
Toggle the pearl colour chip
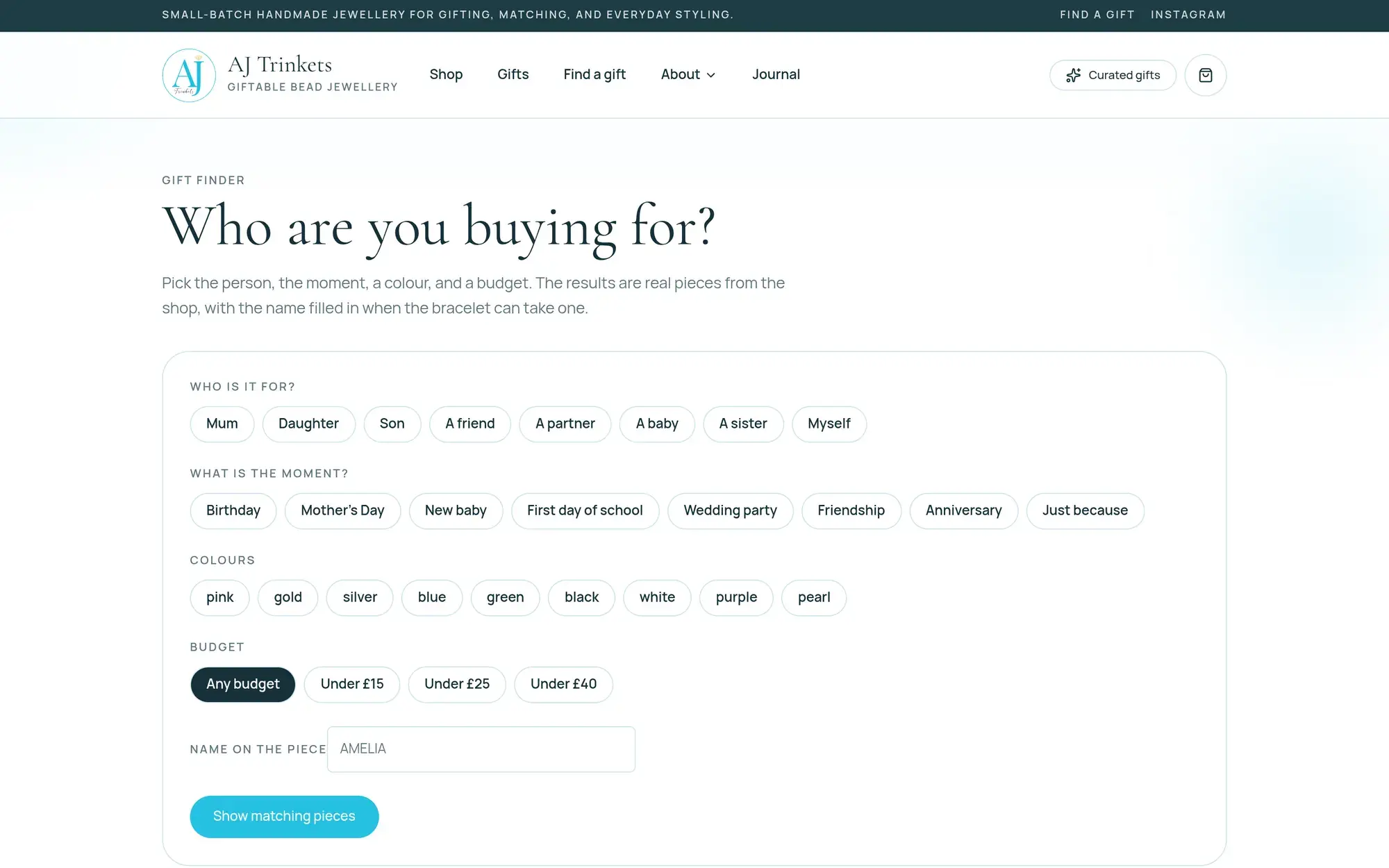tap(814, 597)
